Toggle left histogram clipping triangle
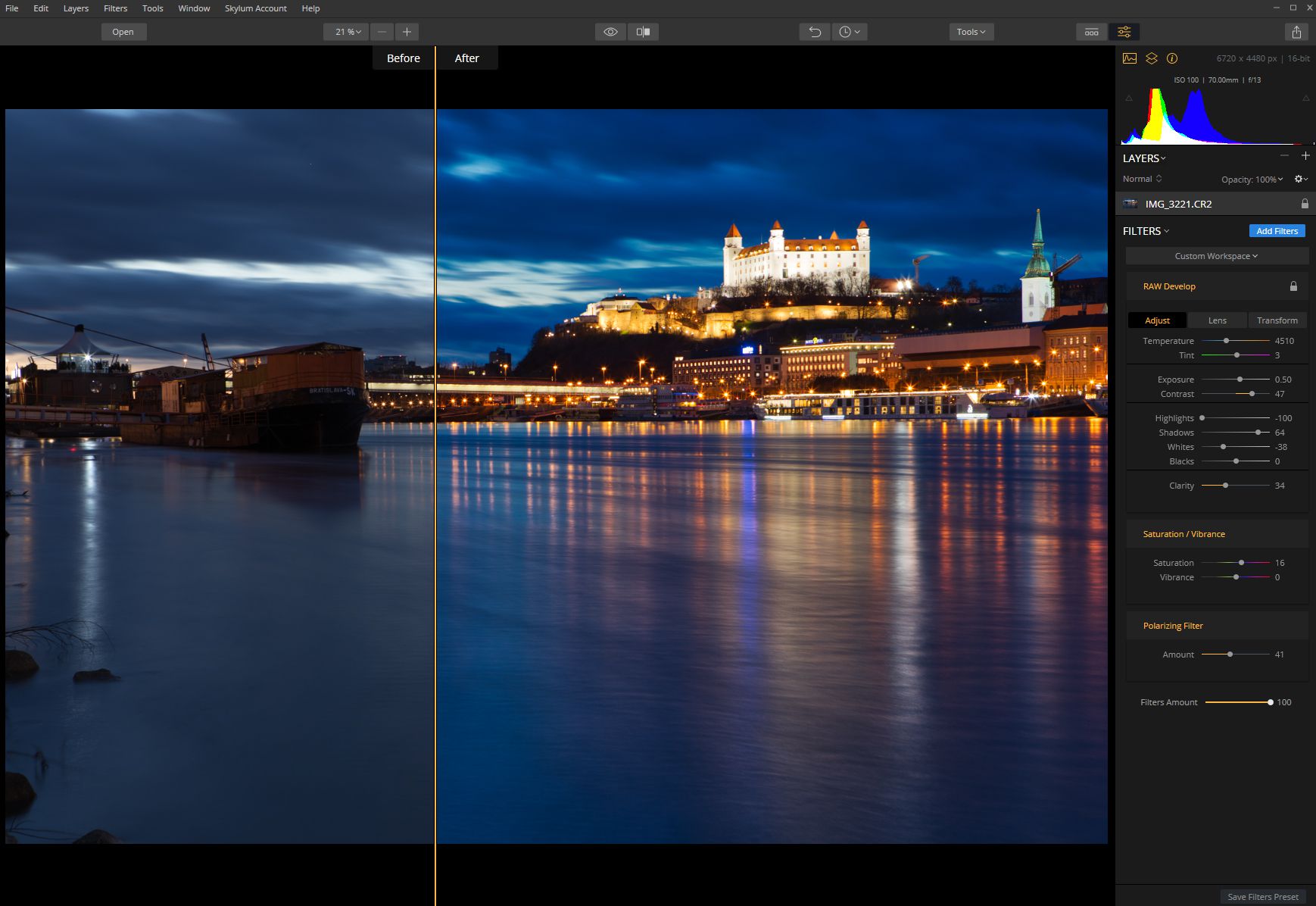This screenshot has width=1316, height=906. [1129, 98]
